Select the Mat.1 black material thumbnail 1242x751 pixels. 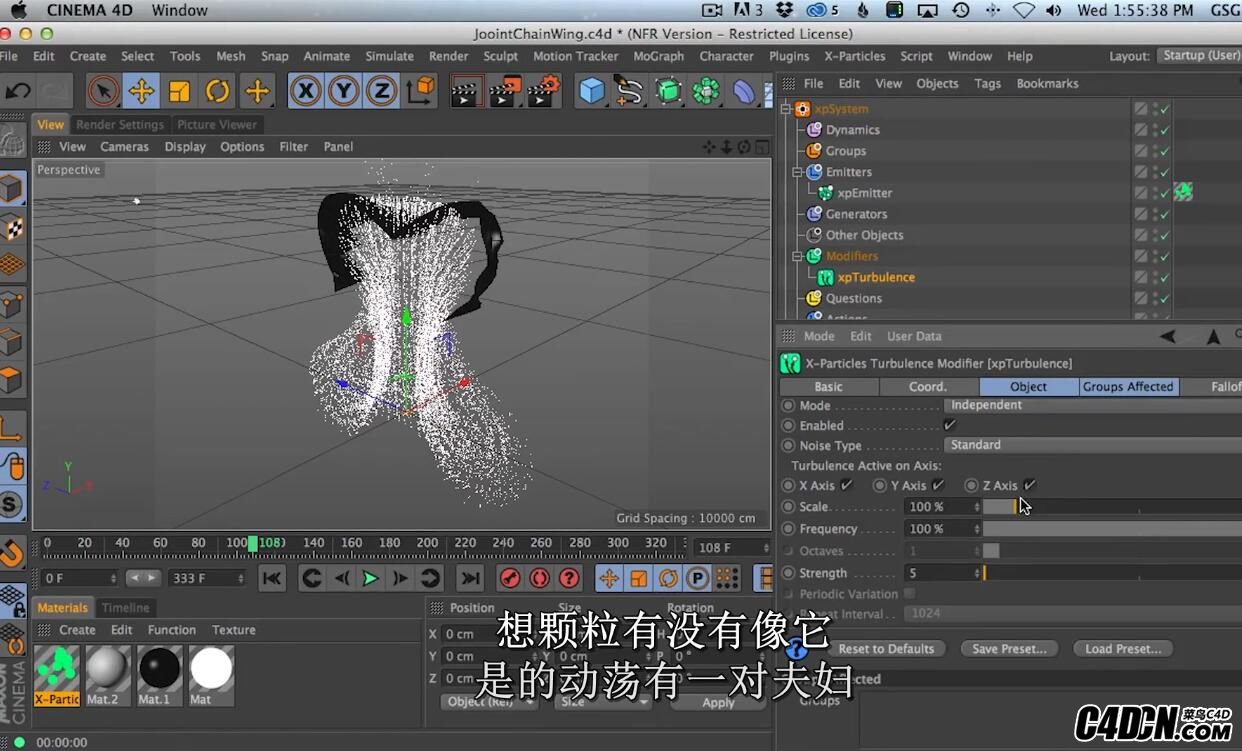pyautogui.click(x=159, y=675)
